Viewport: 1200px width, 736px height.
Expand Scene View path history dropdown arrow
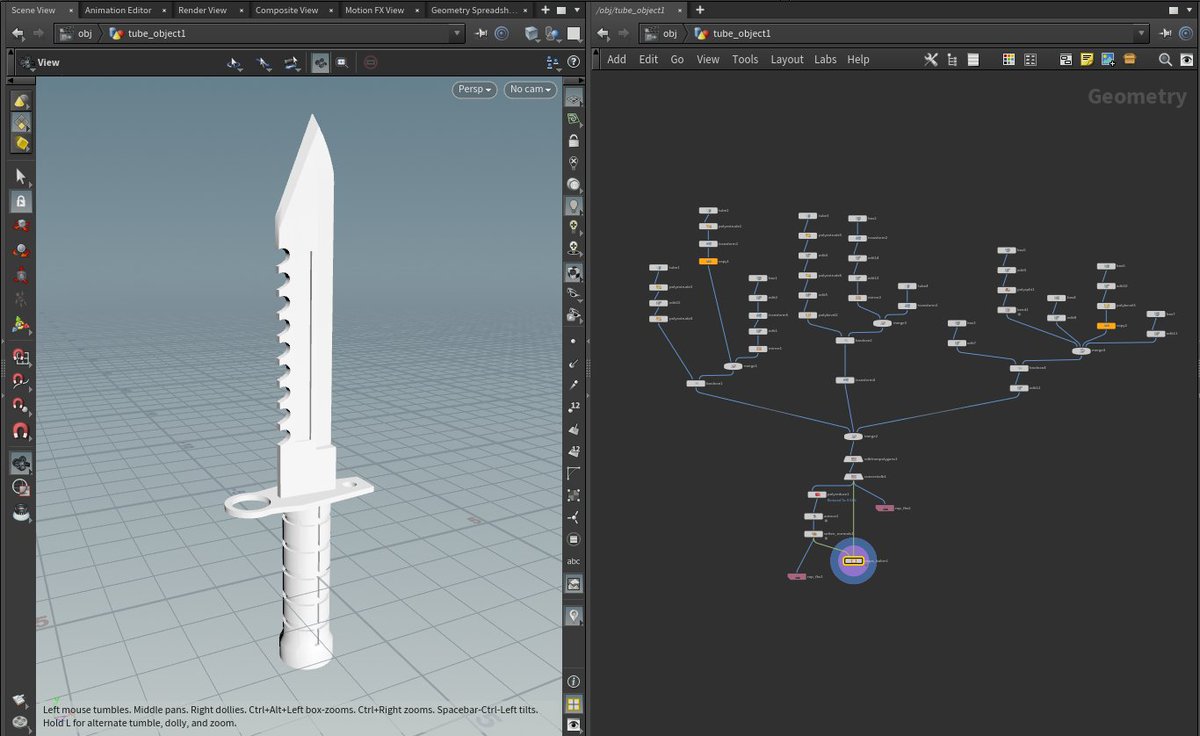coord(458,33)
